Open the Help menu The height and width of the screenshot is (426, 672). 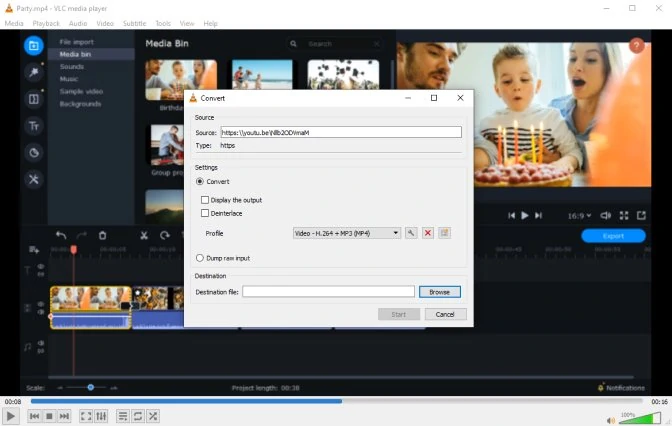210,24
